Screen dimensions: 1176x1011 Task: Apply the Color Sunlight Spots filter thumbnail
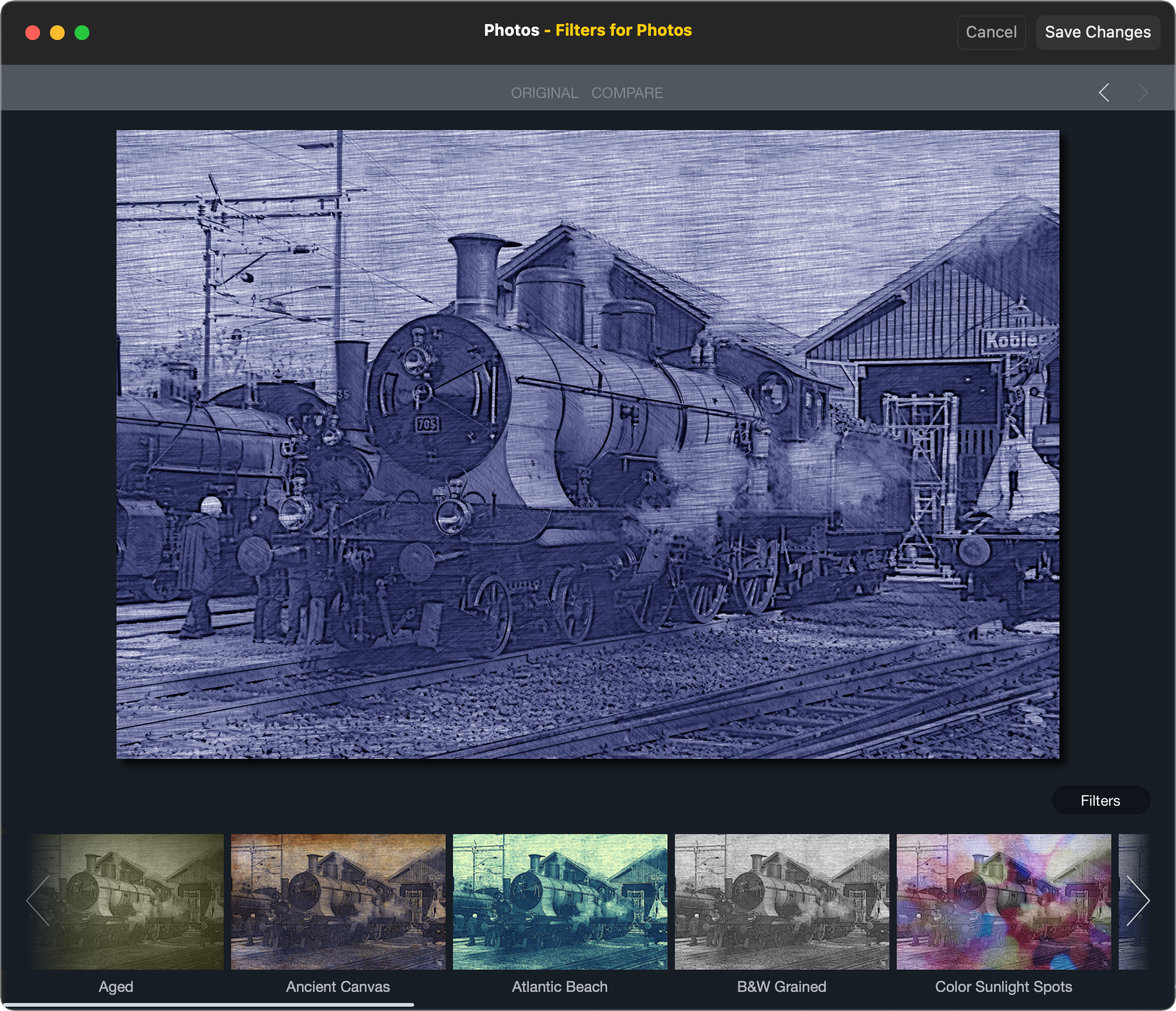click(1003, 901)
